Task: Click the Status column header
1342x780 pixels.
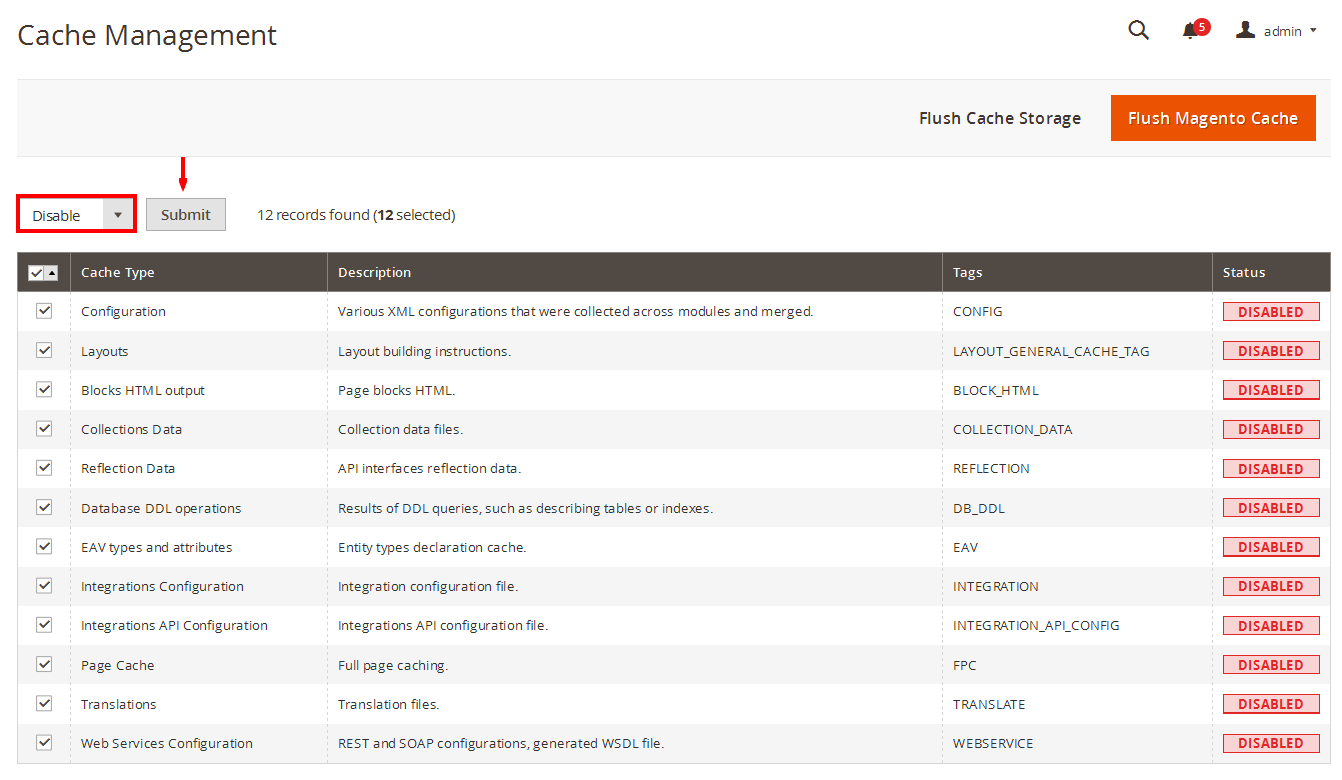Action: [x=1271, y=272]
